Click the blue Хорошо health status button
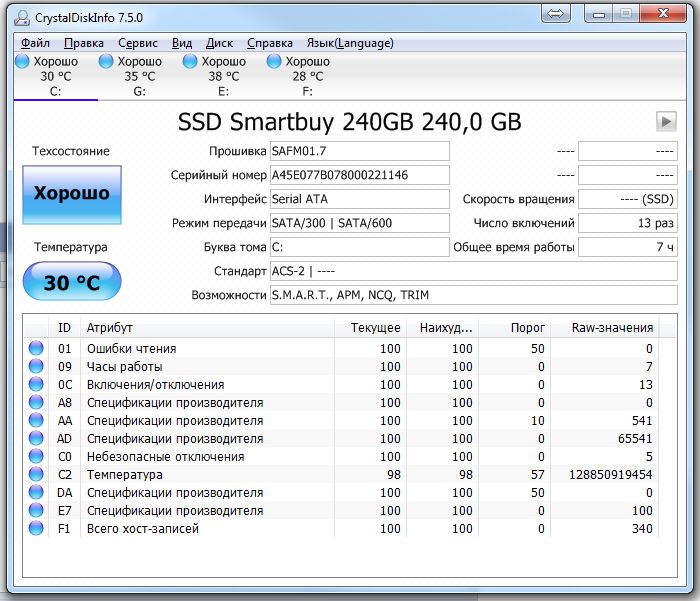700x601 pixels. pyautogui.click(x=72, y=195)
